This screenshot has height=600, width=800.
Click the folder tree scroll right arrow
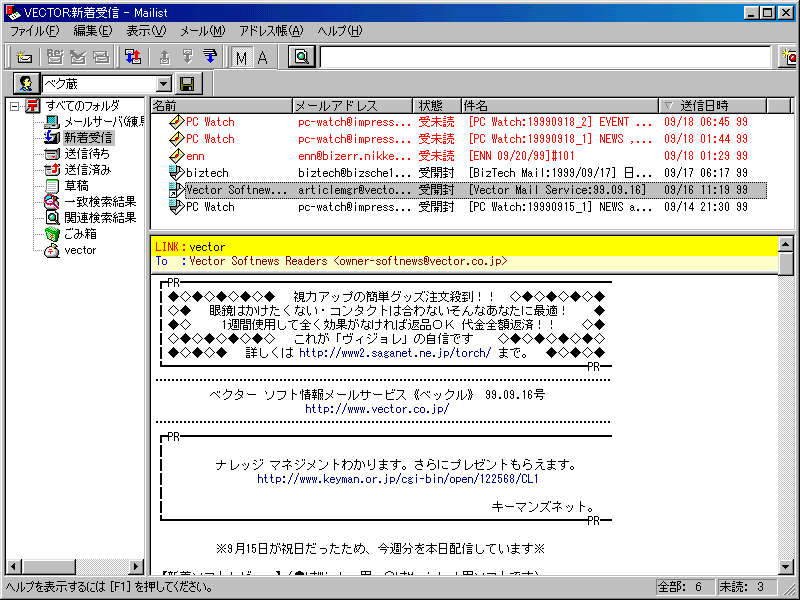point(136,566)
